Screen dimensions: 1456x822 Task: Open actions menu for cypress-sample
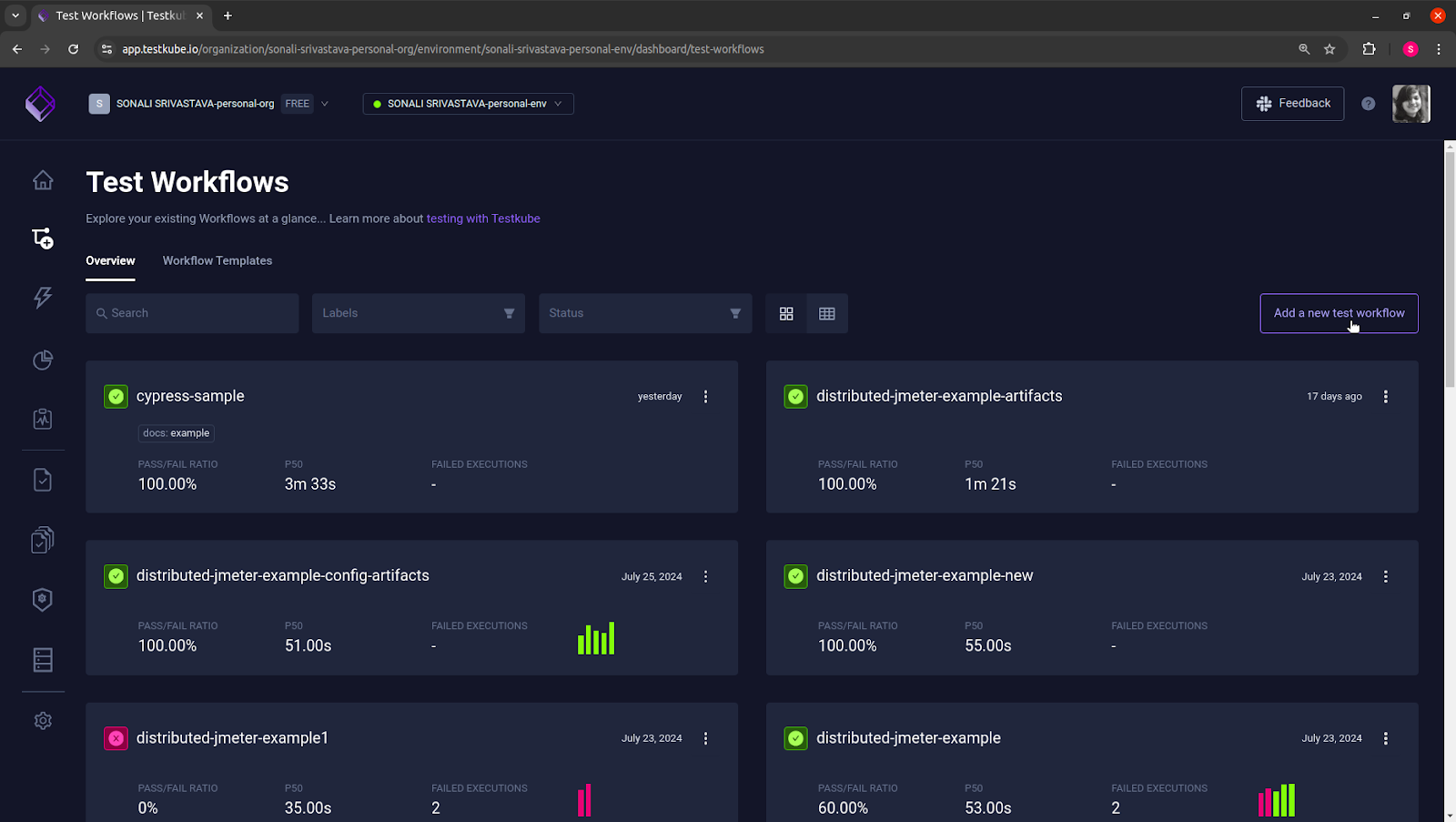point(705,397)
